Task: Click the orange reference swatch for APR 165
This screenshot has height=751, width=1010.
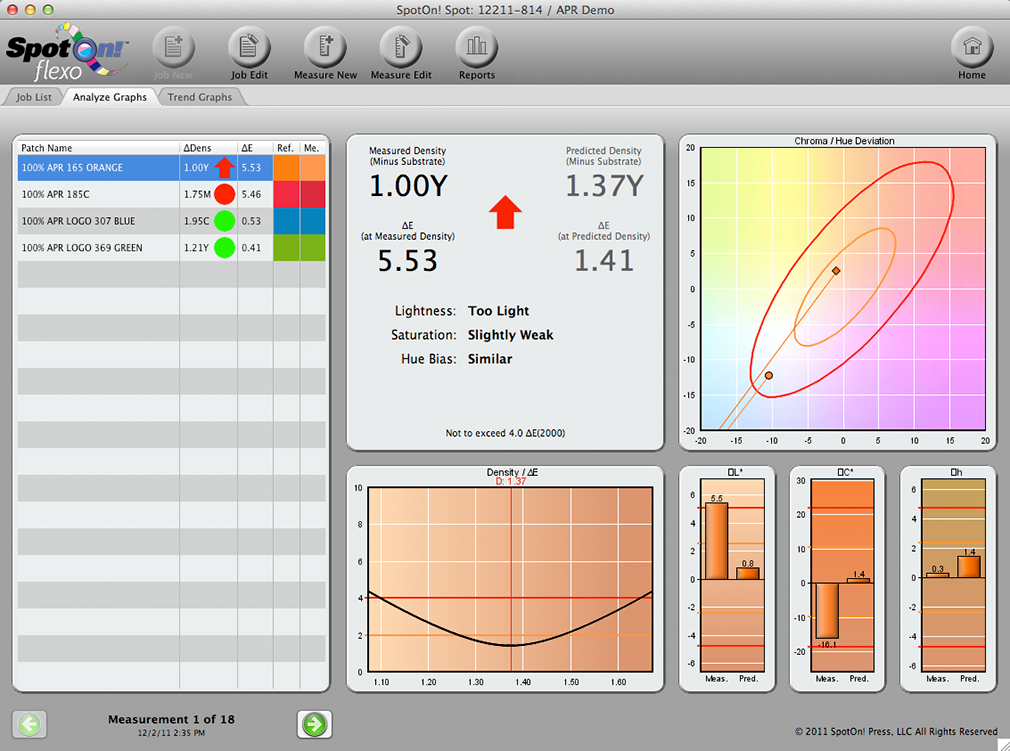Action: [286, 167]
